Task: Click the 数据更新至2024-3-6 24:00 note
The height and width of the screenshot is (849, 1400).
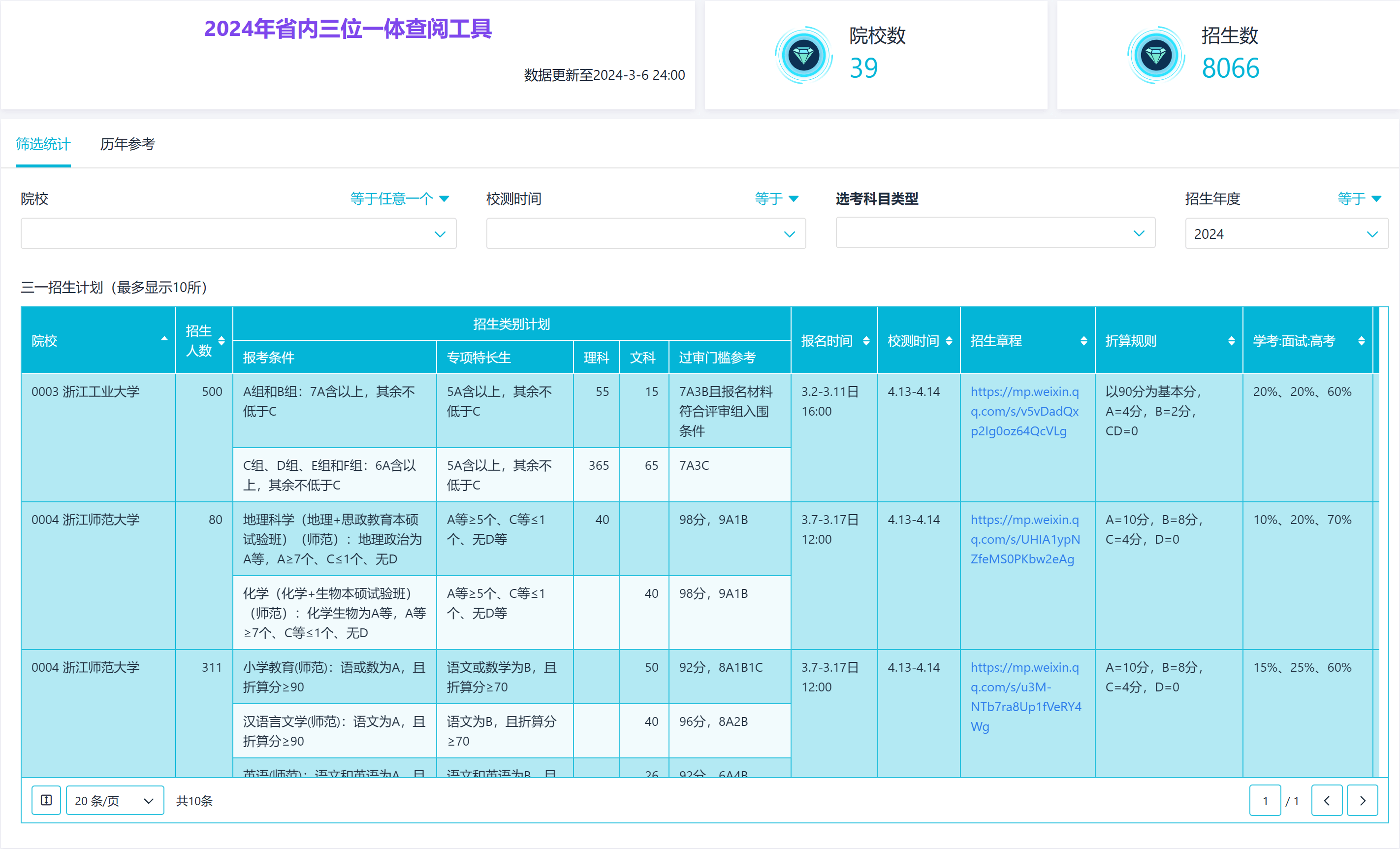Action: tap(604, 75)
